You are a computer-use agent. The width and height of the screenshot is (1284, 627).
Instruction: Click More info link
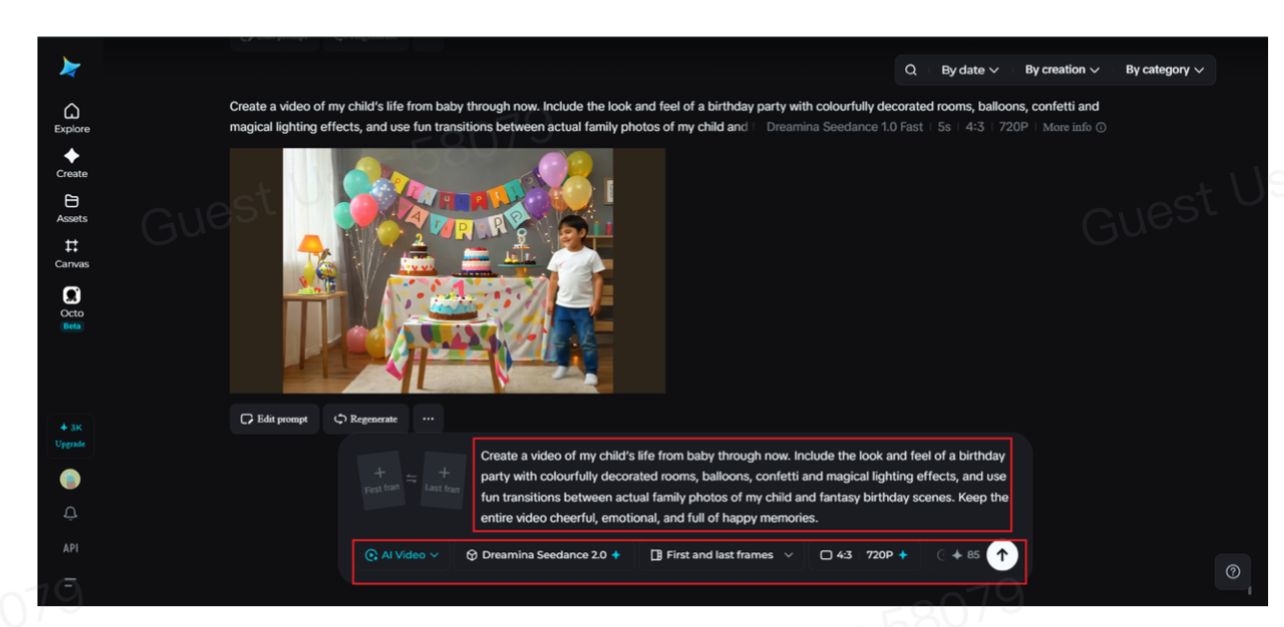click(x=1074, y=127)
